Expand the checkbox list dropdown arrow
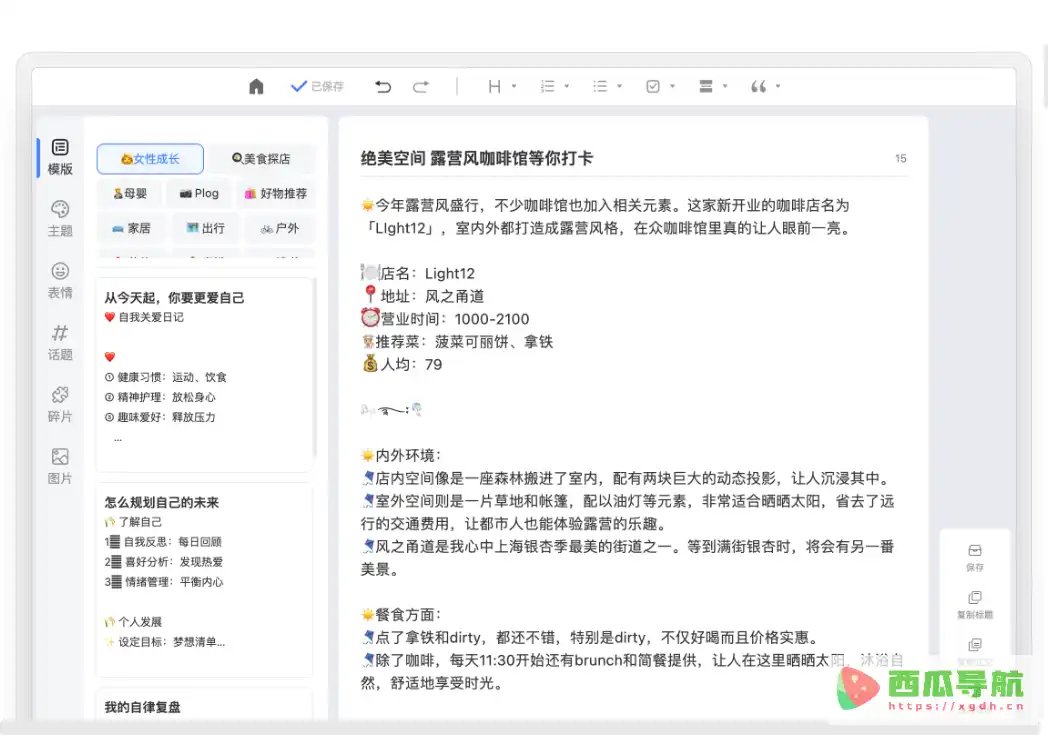 tap(672, 86)
